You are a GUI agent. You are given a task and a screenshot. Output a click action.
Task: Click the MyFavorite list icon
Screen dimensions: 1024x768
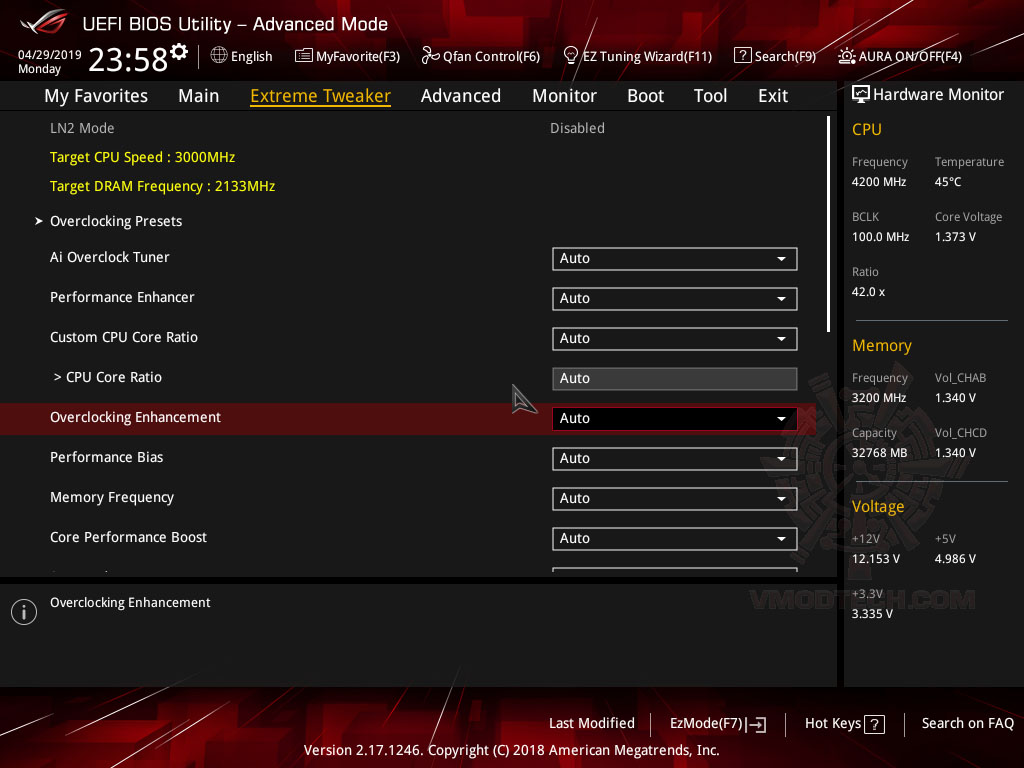coord(303,56)
